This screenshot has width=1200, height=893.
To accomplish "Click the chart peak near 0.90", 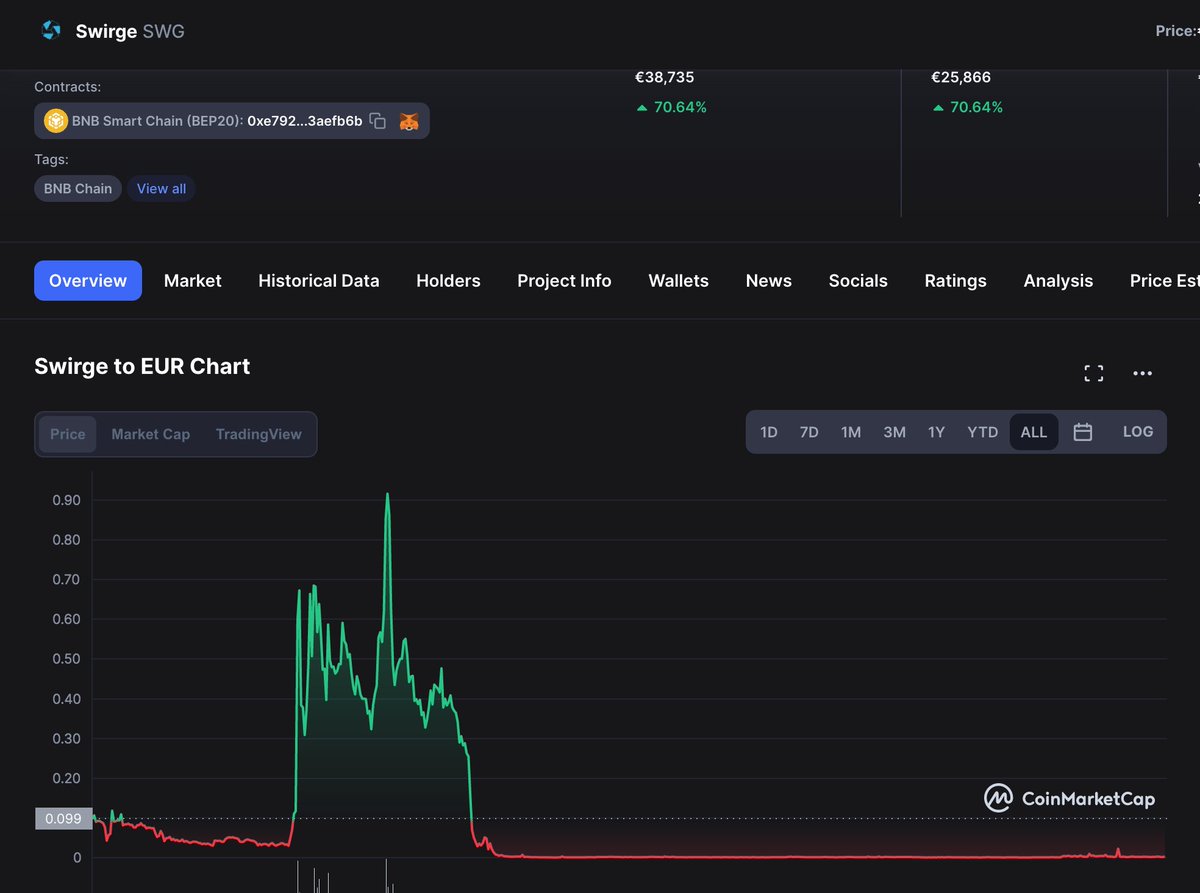I will pos(387,494).
